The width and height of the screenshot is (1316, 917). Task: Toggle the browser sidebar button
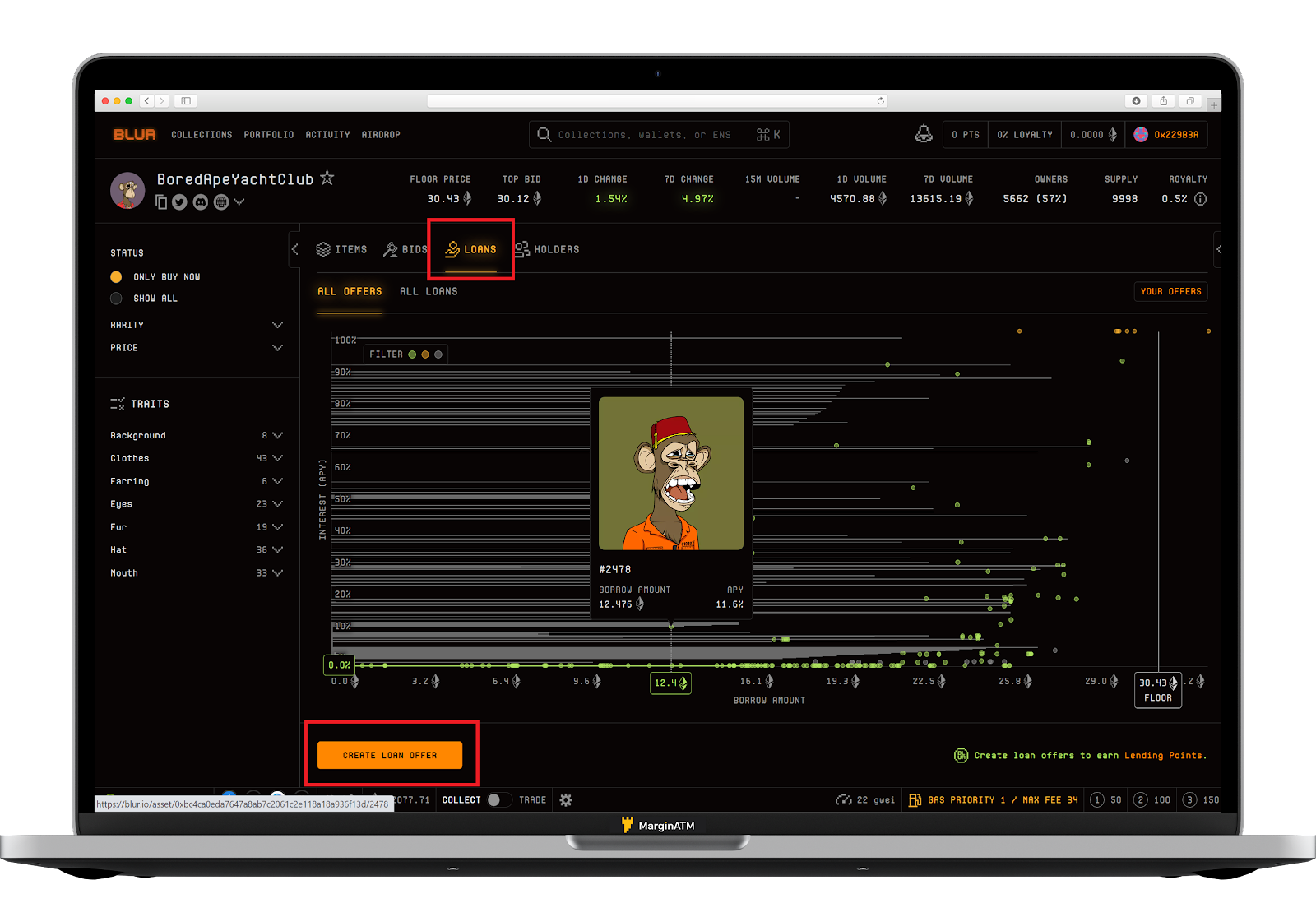click(x=186, y=101)
